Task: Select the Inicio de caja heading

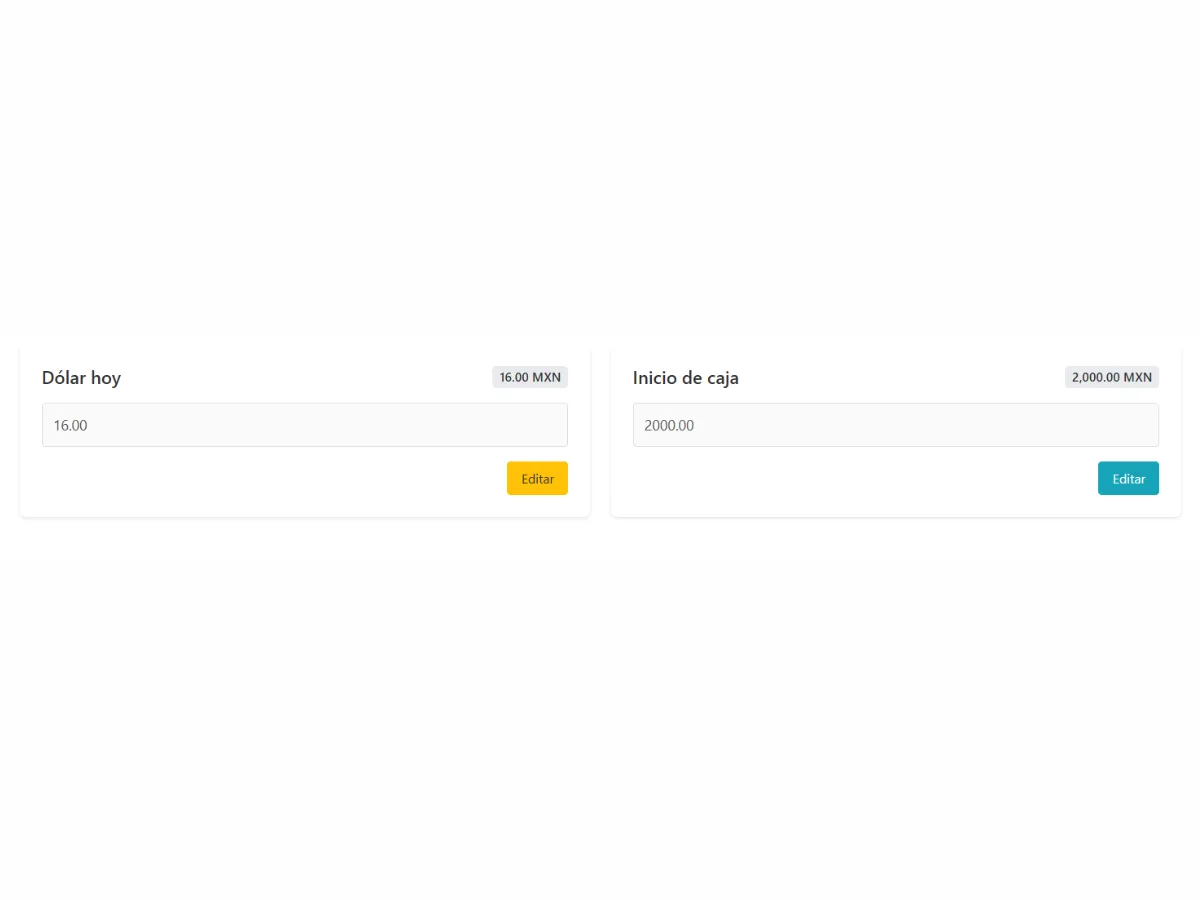Action: pyautogui.click(x=686, y=378)
